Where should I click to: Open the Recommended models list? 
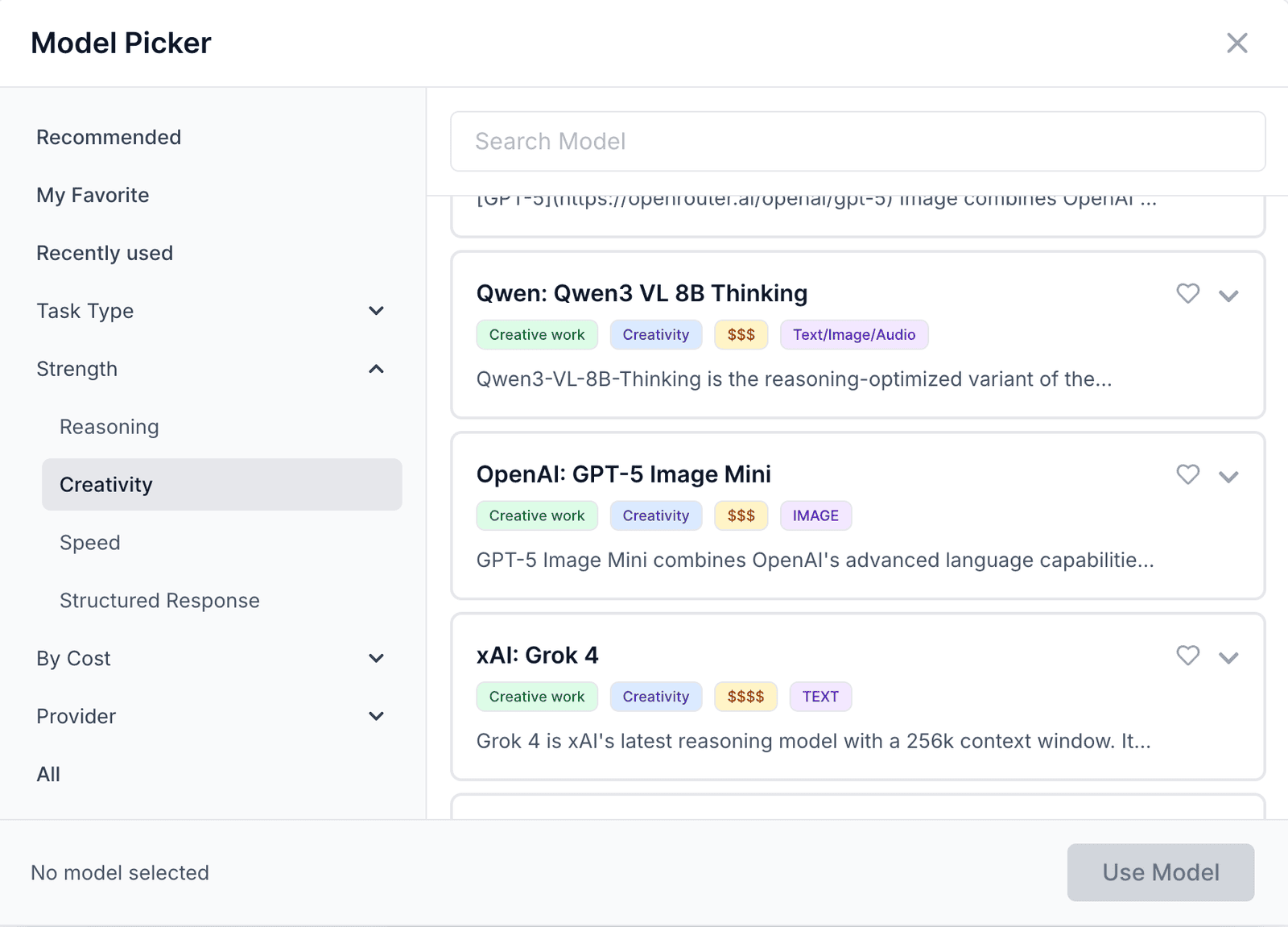[109, 138]
